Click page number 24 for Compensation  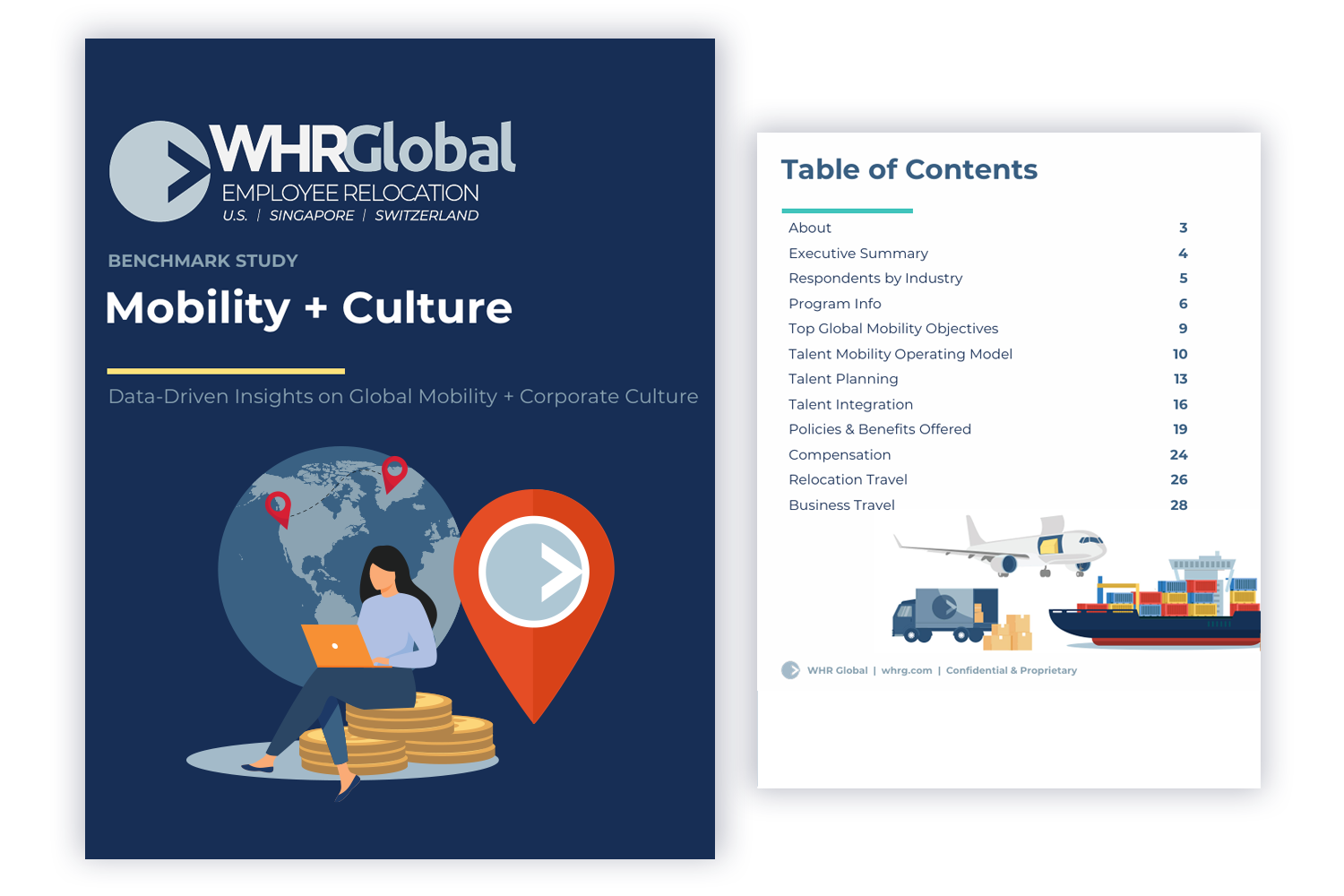[1179, 455]
